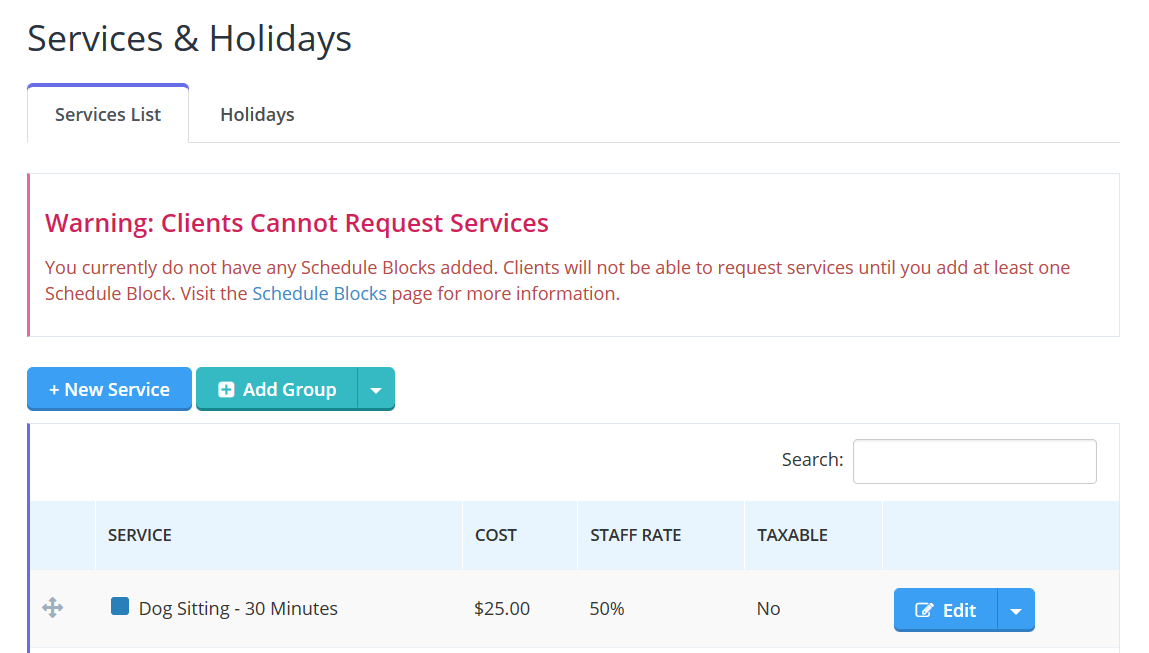The height and width of the screenshot is (653, 1149).
Task: Sort by the STAFF RATE column header
Action: click(x=635, y=535)
